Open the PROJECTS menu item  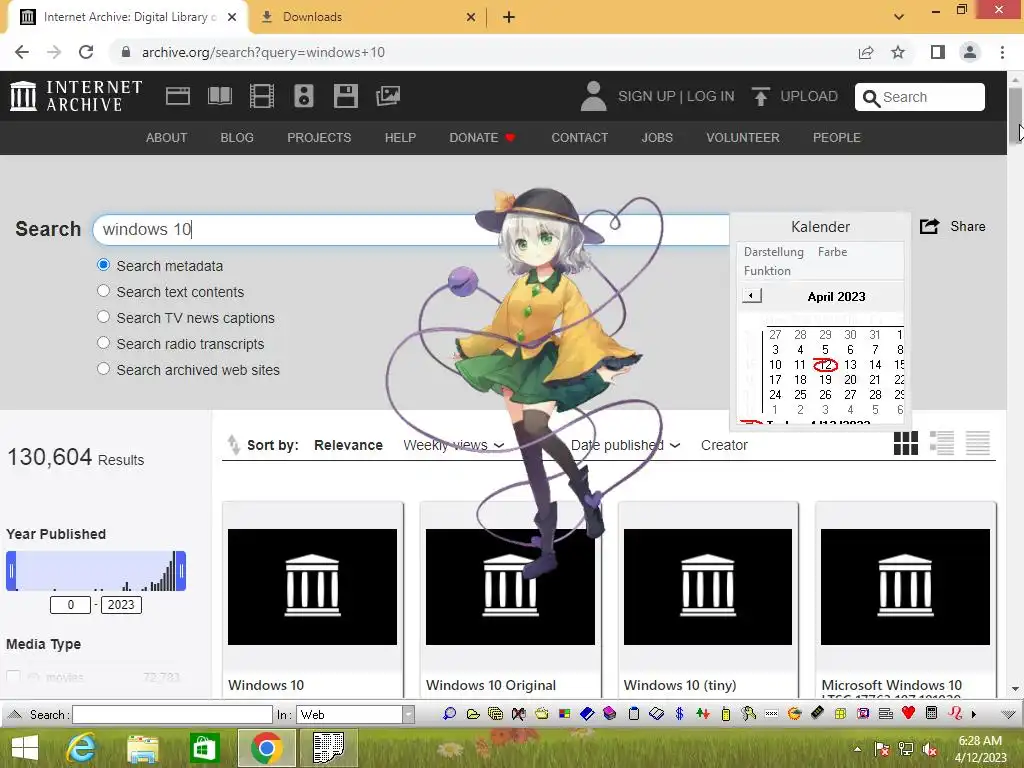(319, 138)
